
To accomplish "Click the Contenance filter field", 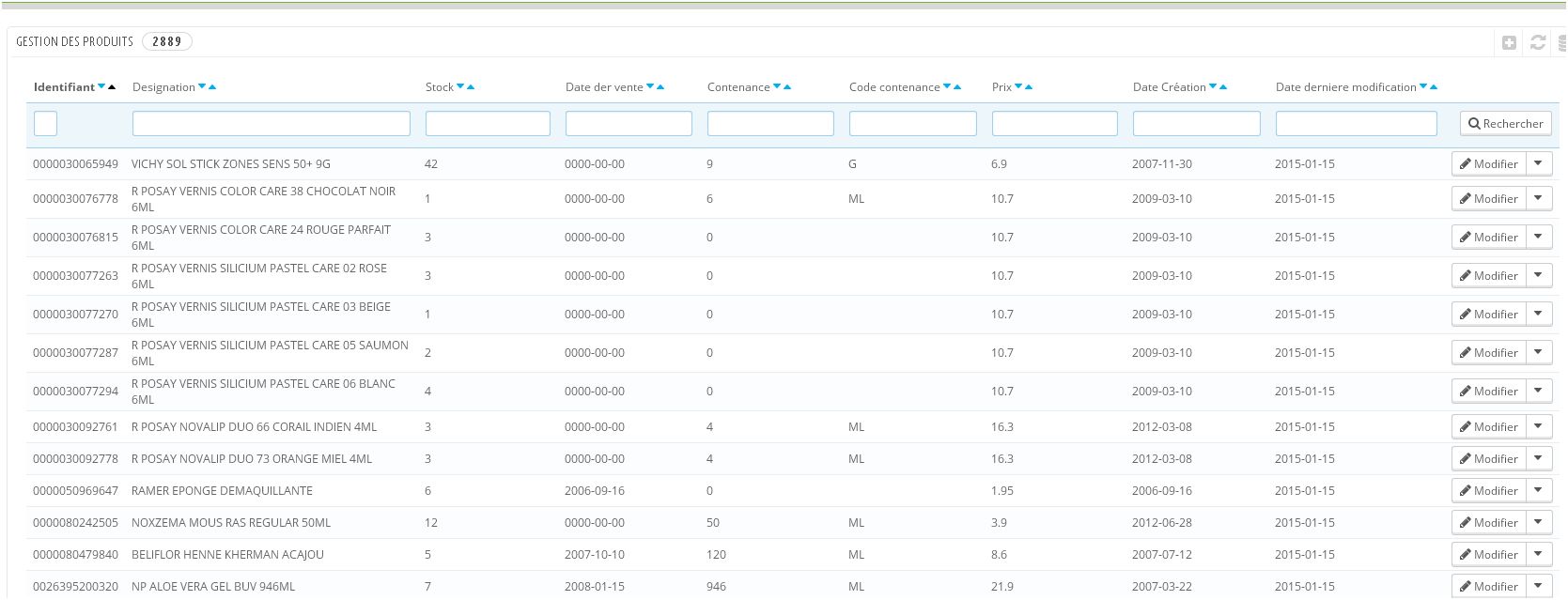I will pos(770,123).
